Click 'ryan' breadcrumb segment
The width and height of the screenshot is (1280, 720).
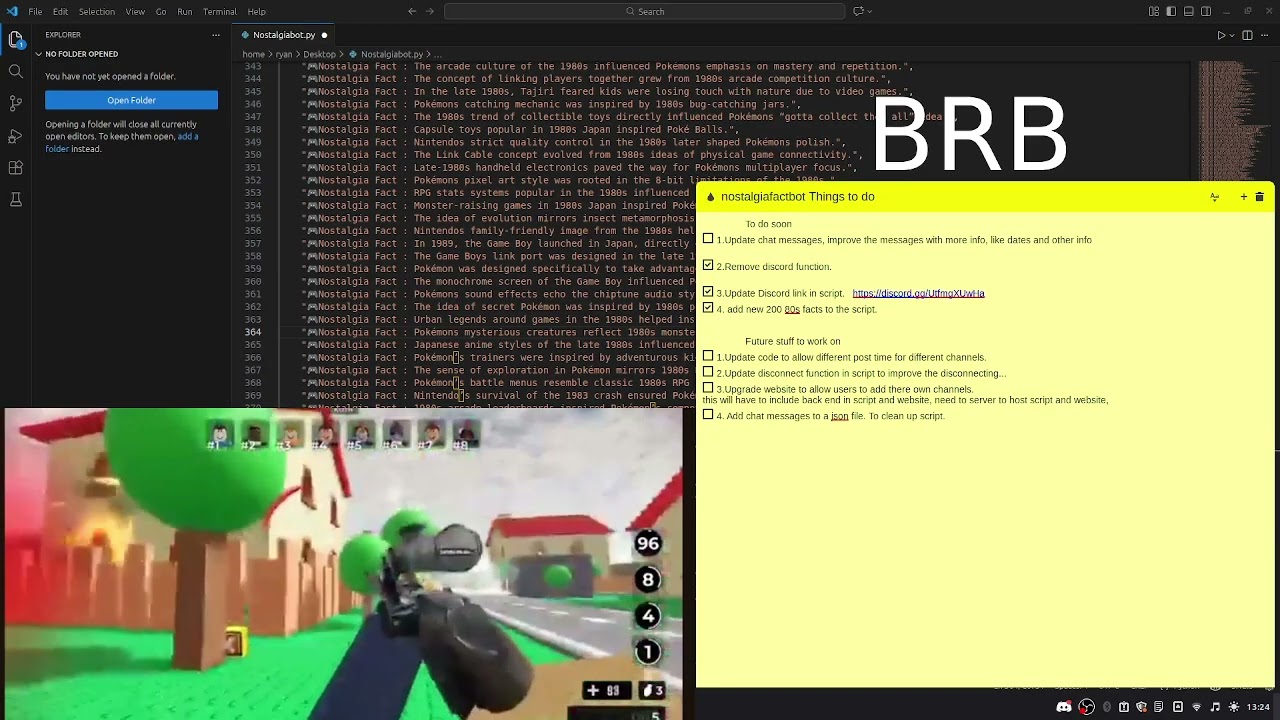click(x=285, y=54)
